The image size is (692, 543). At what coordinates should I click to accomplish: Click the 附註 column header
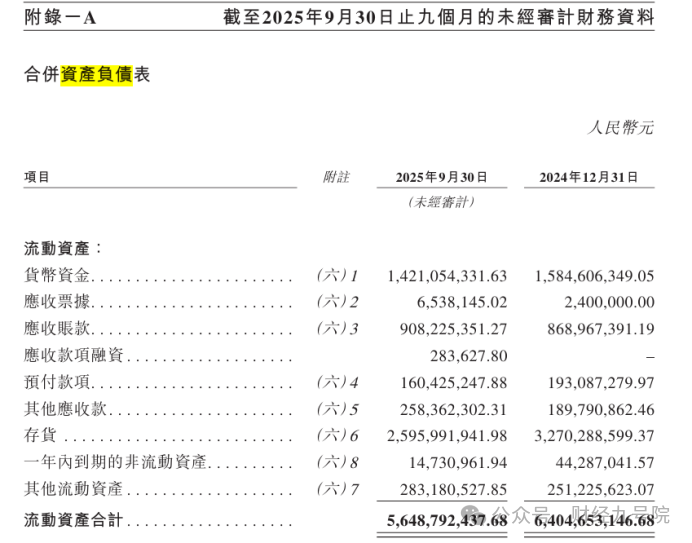coord(336,177)
